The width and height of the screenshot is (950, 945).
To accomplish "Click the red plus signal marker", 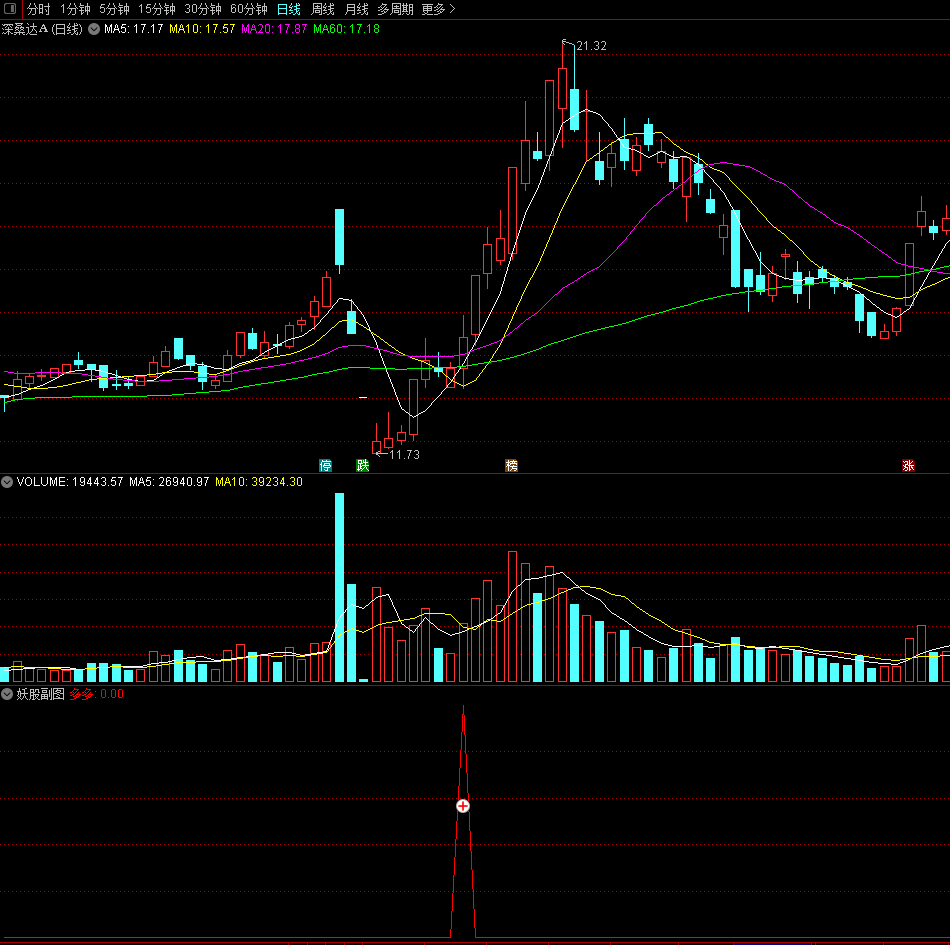I will tap(463, 806).
